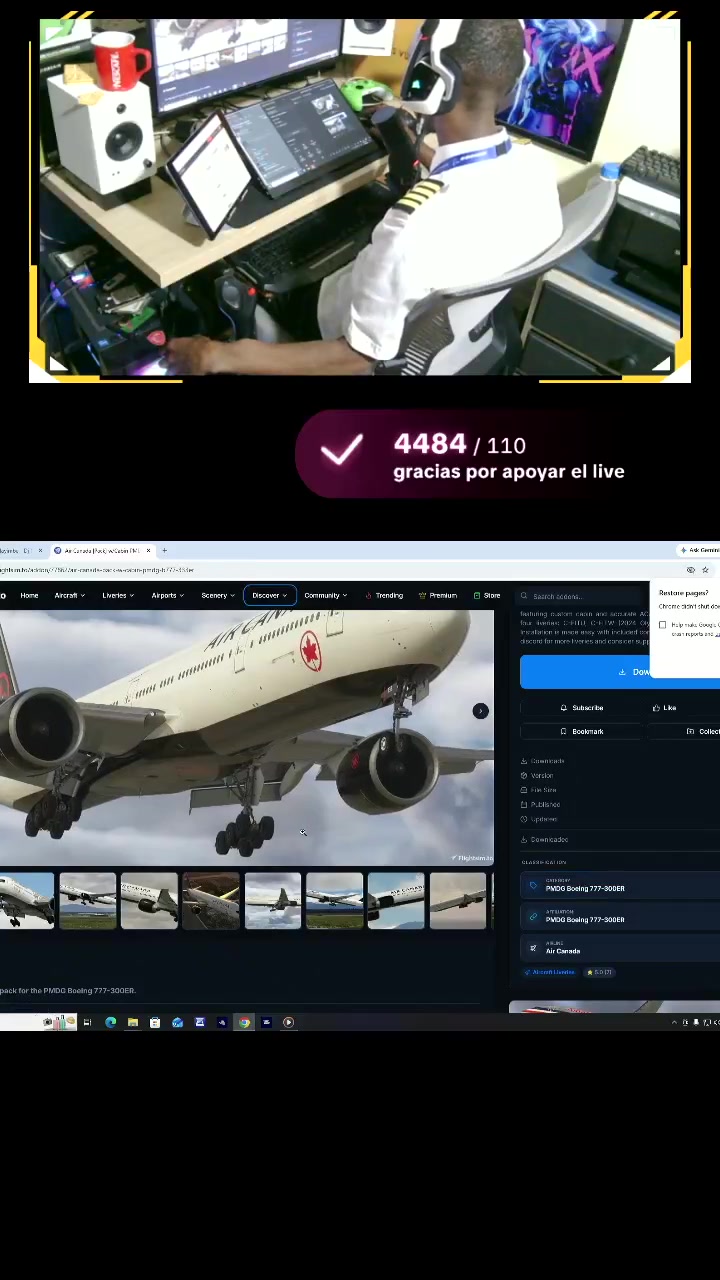720x1280 pixels.
Task: Open Microsoft Edge from the taskbar
Action: coord(110,1022)
